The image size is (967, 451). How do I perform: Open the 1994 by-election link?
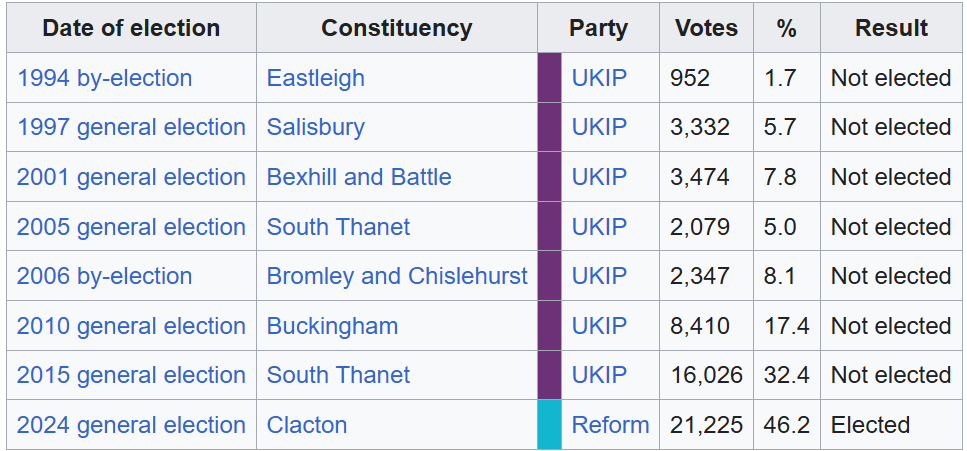(104, 78)
